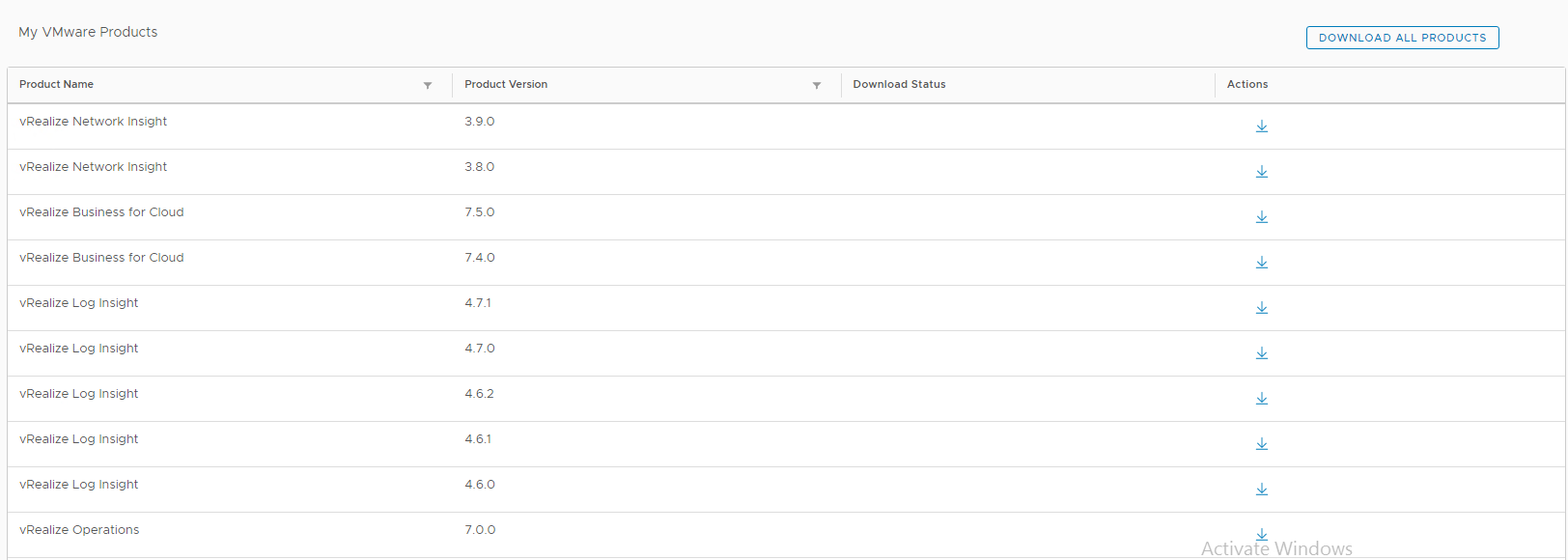
Task: Select the vRealize Business for Cloud 7.5.0 name
Action: pyautogui.click(x=101, y=212)
